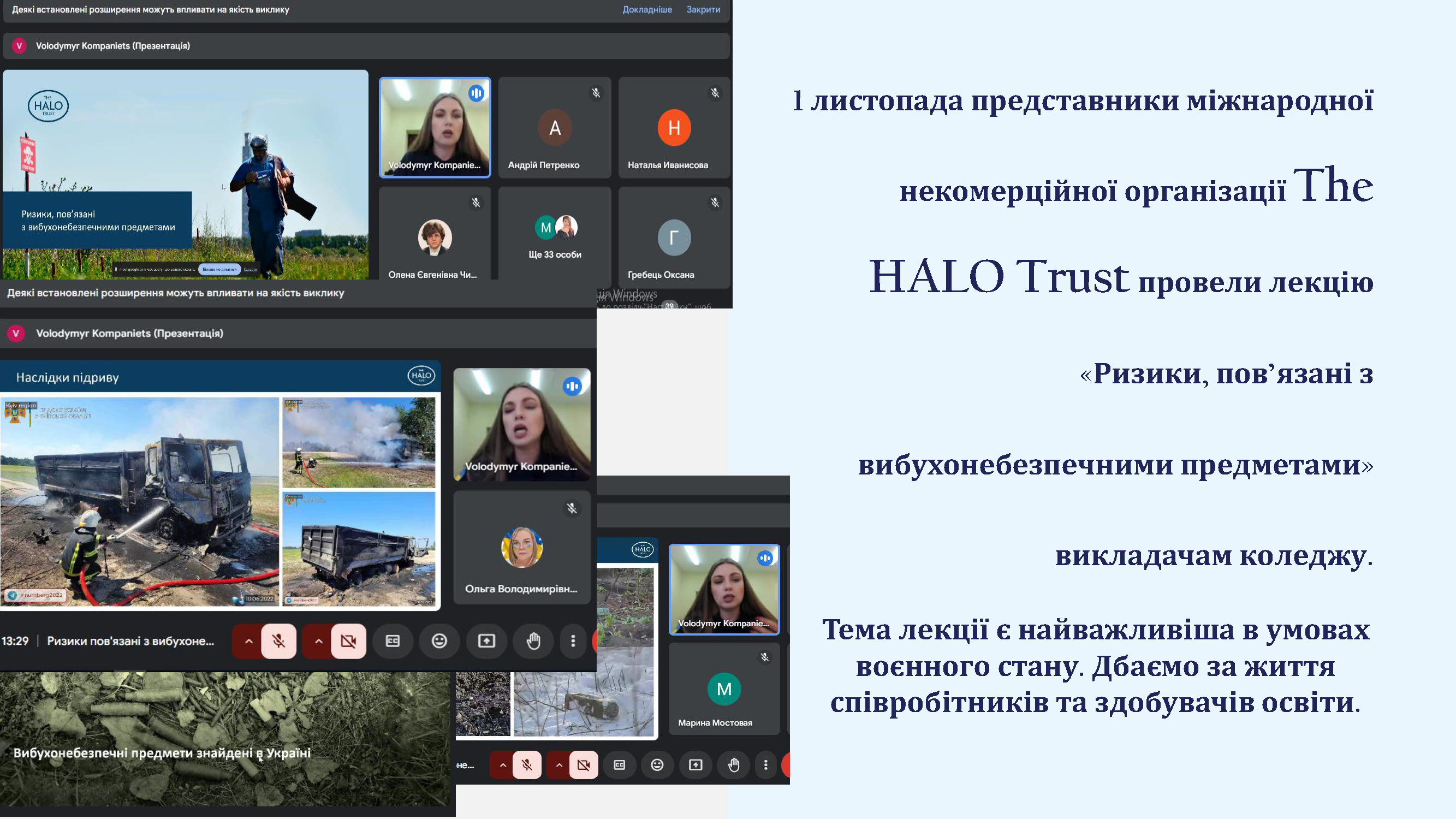Image resolution: width=1456 pixels, height=819 pixels.
Task: Toggle microphone in the lower-right Meet window toolbar
Action: pyautogui.click(x=527, y=765)
